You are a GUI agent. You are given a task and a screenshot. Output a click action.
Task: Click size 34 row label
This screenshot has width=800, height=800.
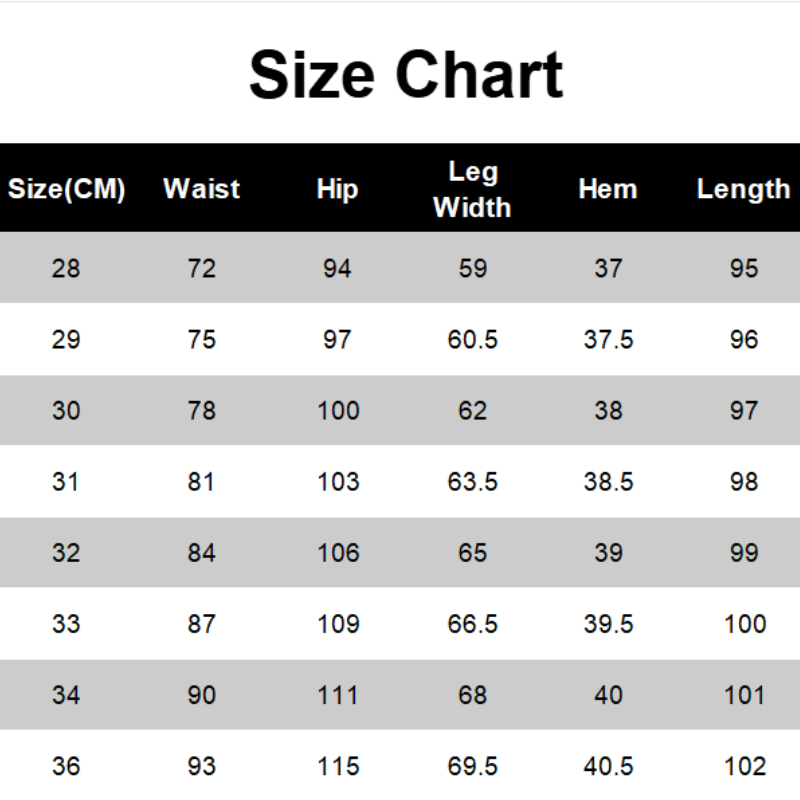coord(66,695)
